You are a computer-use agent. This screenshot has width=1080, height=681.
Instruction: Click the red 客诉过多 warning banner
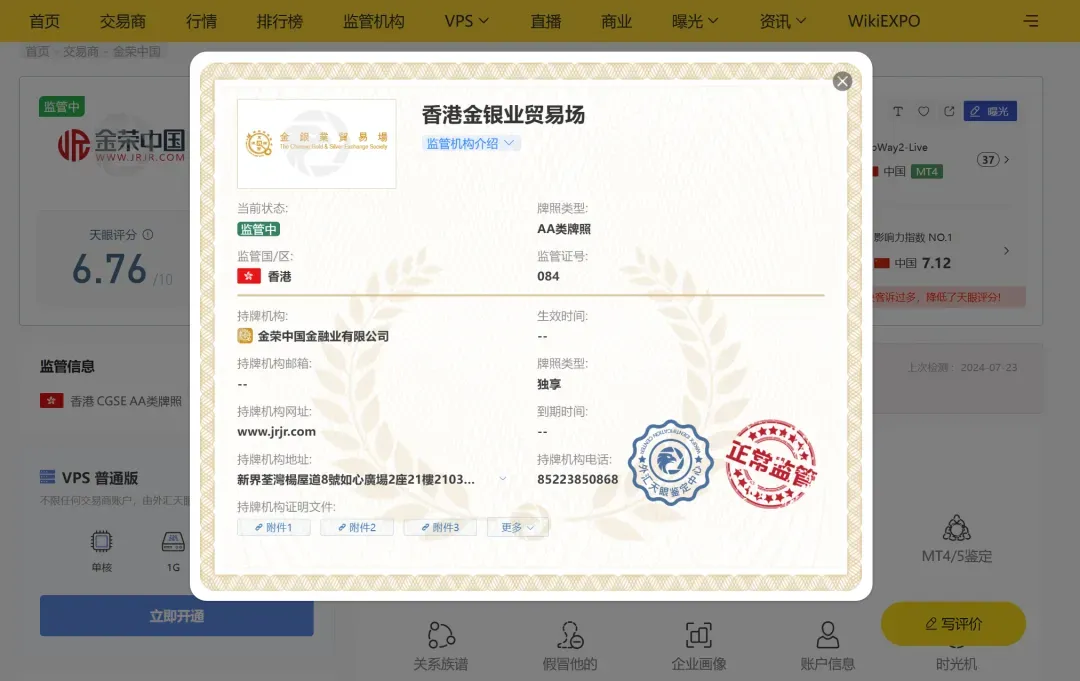[947, 297]
